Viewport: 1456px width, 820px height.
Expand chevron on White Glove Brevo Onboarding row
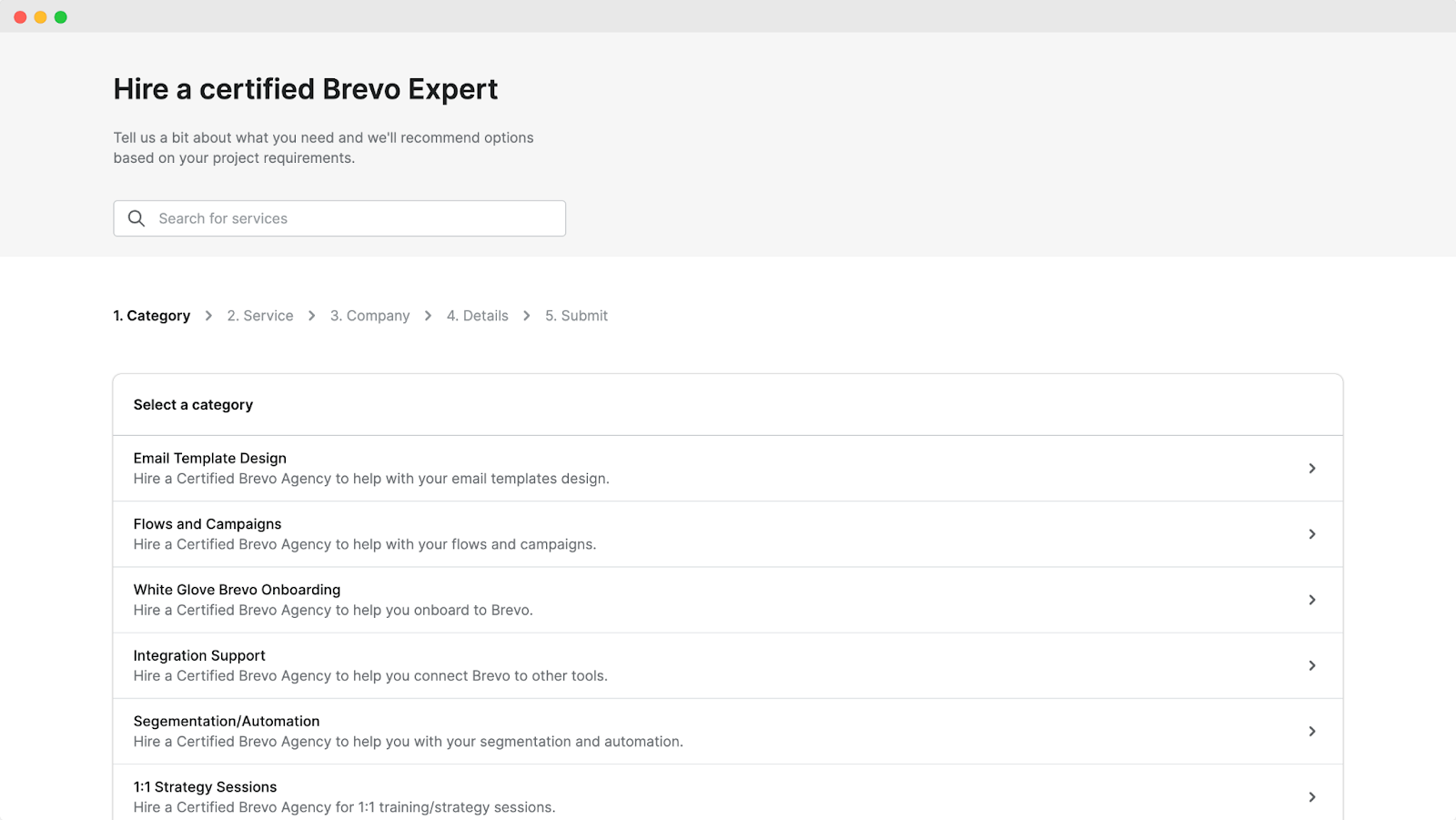[x=1312, y=600]
